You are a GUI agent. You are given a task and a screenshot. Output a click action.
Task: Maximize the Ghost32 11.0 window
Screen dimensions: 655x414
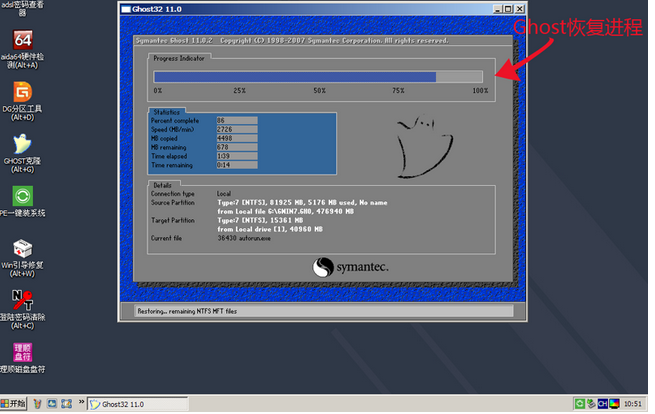[508, 9]
